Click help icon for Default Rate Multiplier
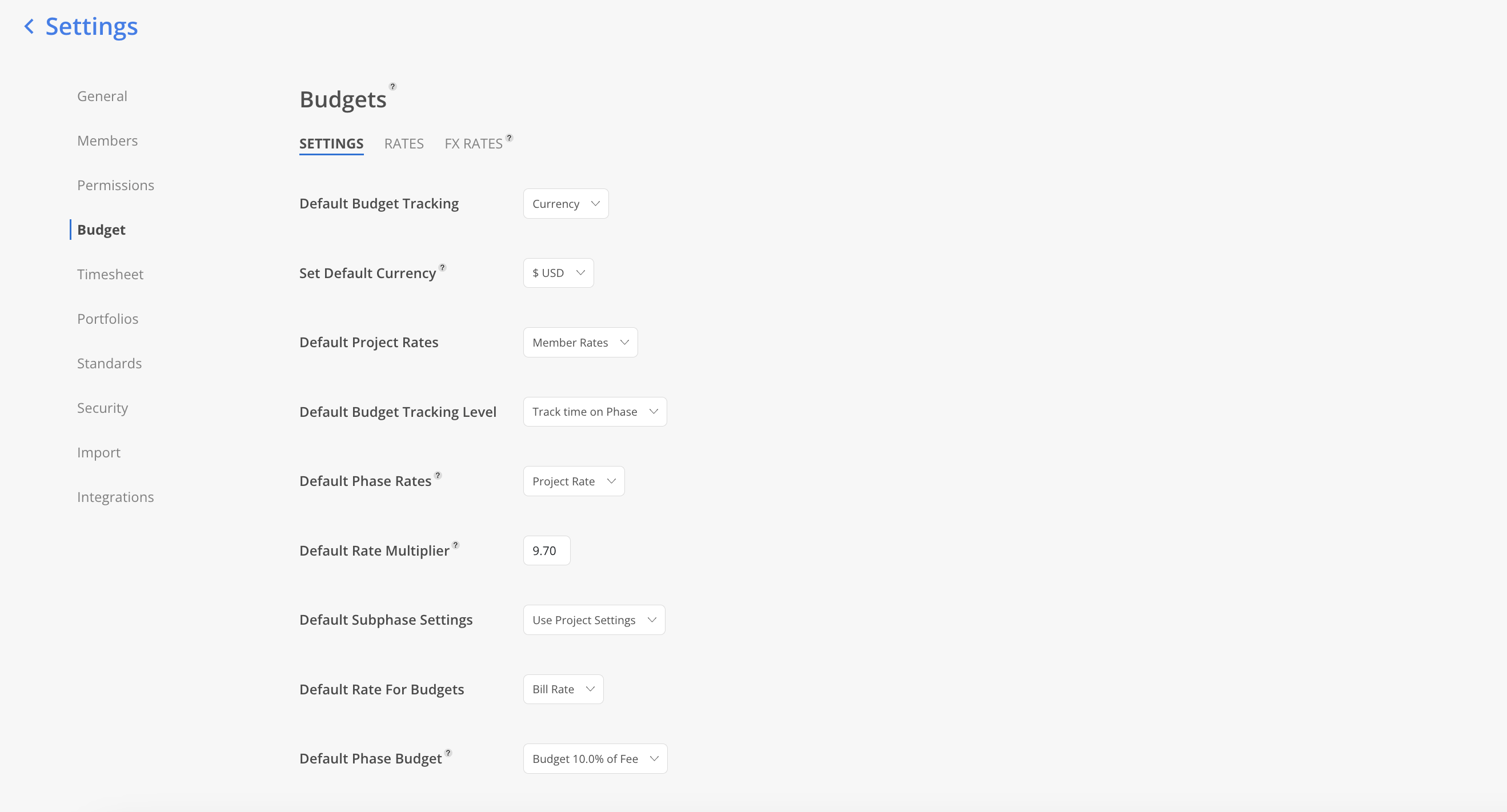1507x812 pixels. (455, 545)
